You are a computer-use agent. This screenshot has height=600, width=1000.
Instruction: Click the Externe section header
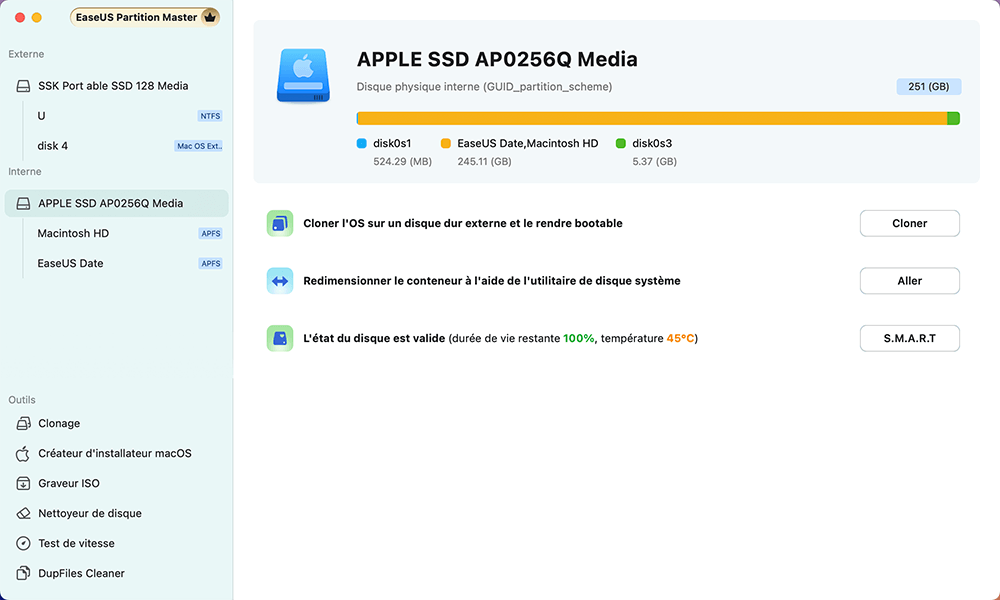[26, 54]
